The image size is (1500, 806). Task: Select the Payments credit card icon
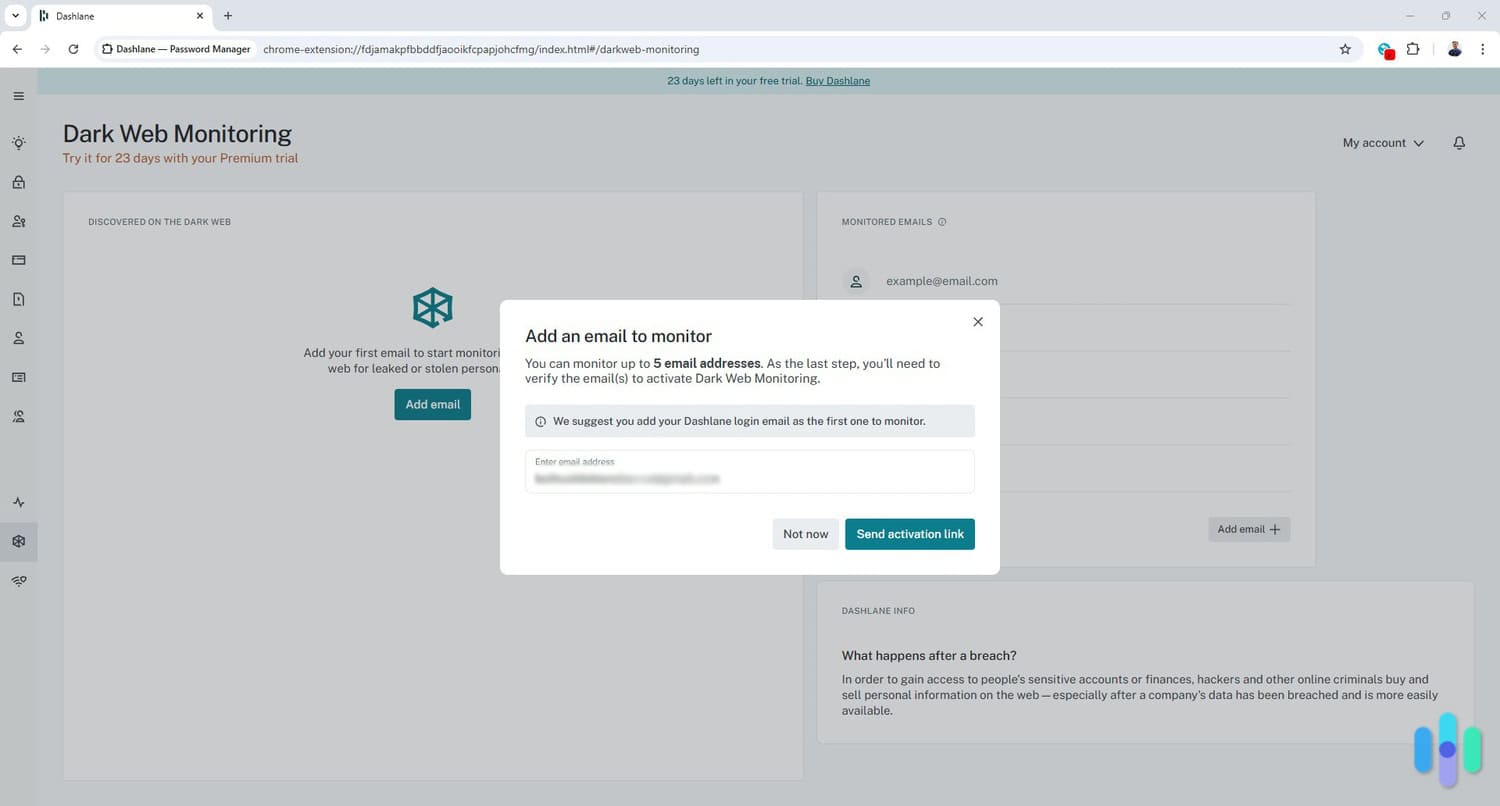click(18, 260)
